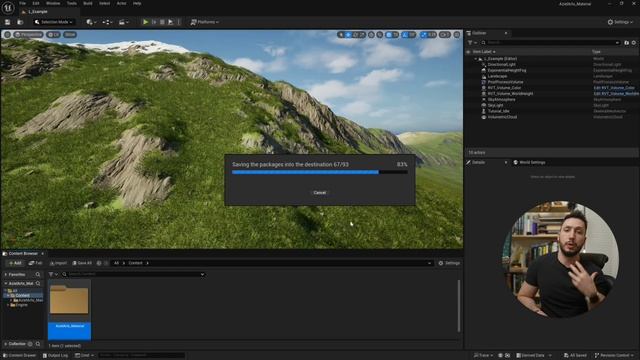Expand the Engine folder in source tree
The width and height of the screenshot is (640, 360).
point(8,305)
